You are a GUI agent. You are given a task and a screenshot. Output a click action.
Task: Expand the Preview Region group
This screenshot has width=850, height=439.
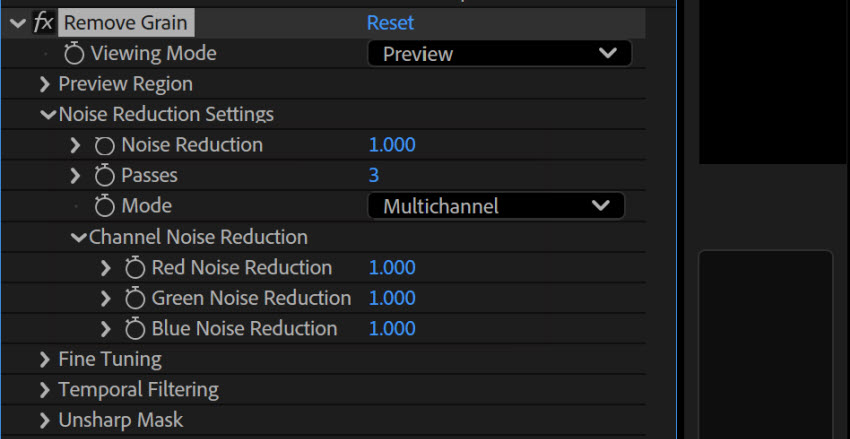(45, 85)
